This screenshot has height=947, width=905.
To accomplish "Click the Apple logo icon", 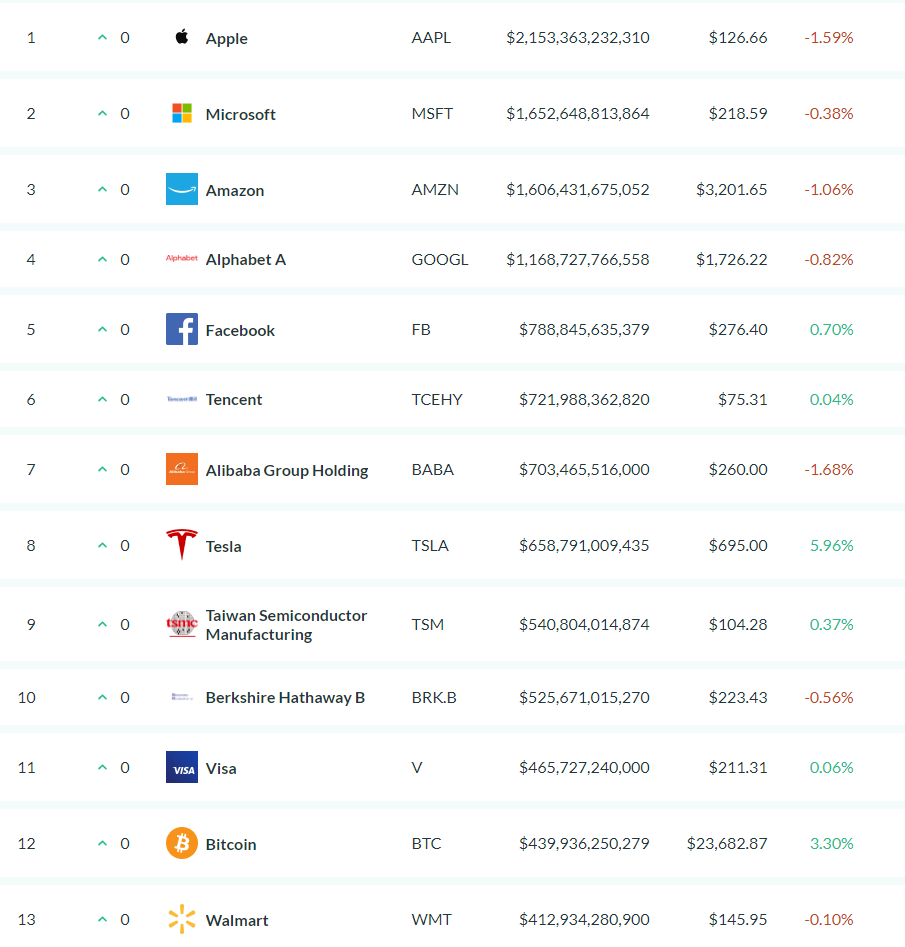I will pos(182,37).
